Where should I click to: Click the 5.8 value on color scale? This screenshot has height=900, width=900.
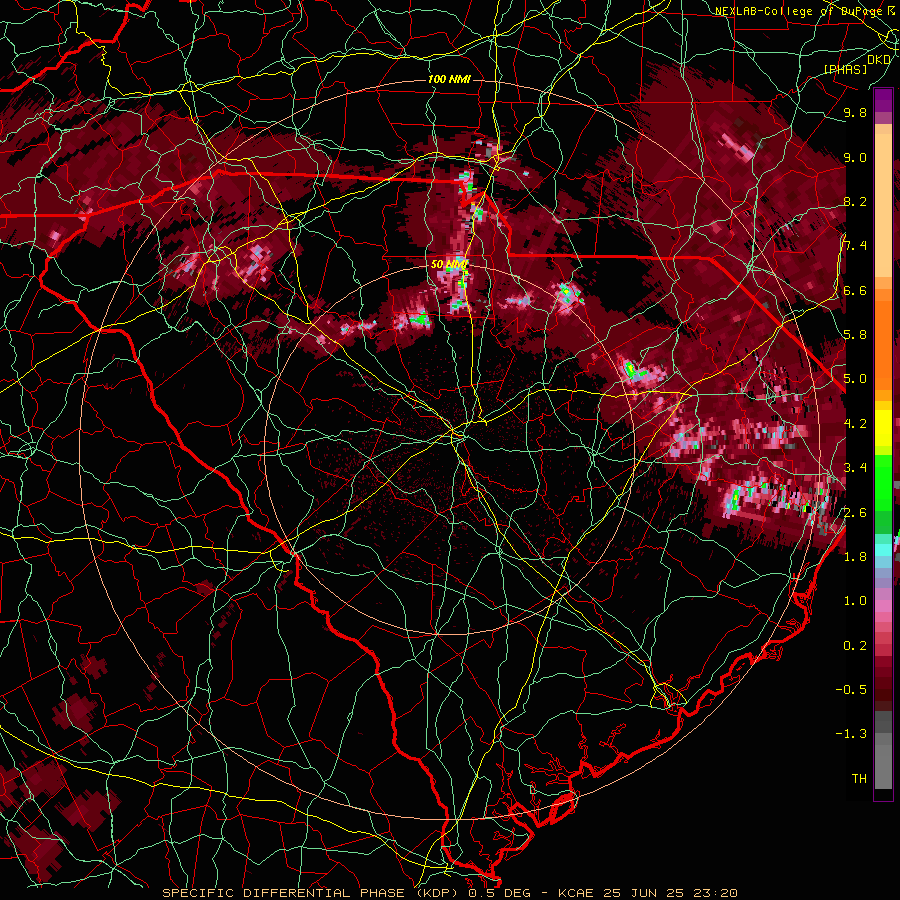[x=855, y=335]
